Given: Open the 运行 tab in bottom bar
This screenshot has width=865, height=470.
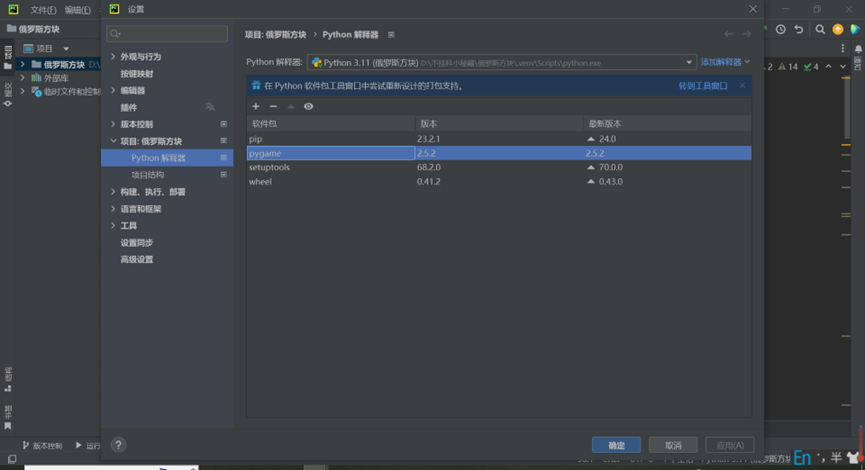Looking at the screenshot, I should click(x=88, y=446).
